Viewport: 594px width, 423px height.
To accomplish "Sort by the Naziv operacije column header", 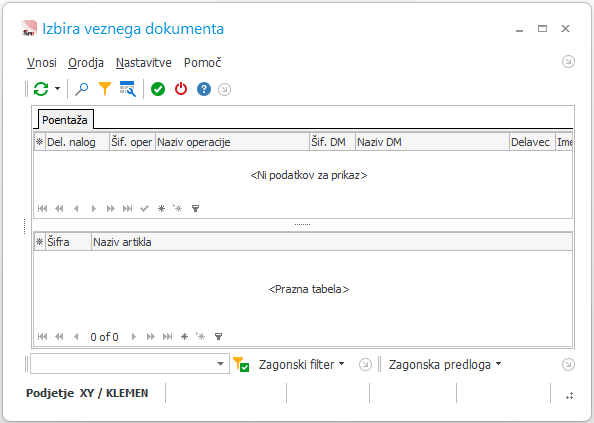I will tap(232, 142).
